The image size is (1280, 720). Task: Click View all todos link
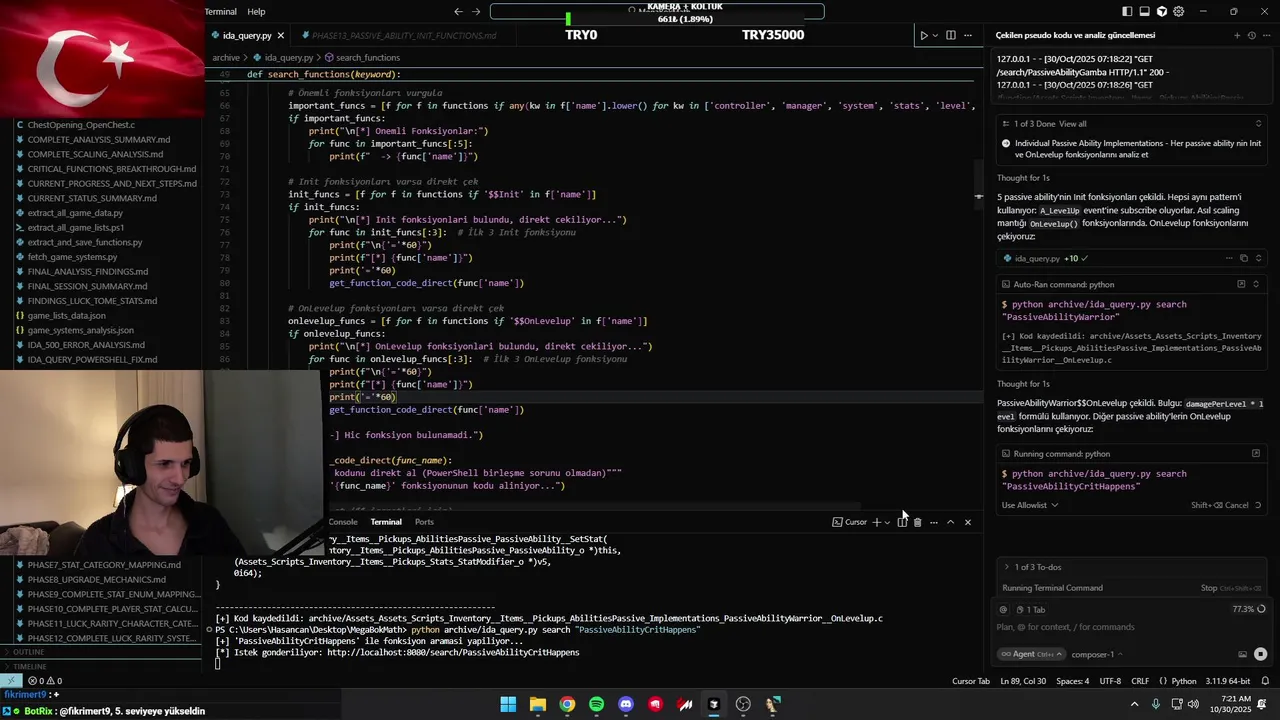pos(1073,124)
